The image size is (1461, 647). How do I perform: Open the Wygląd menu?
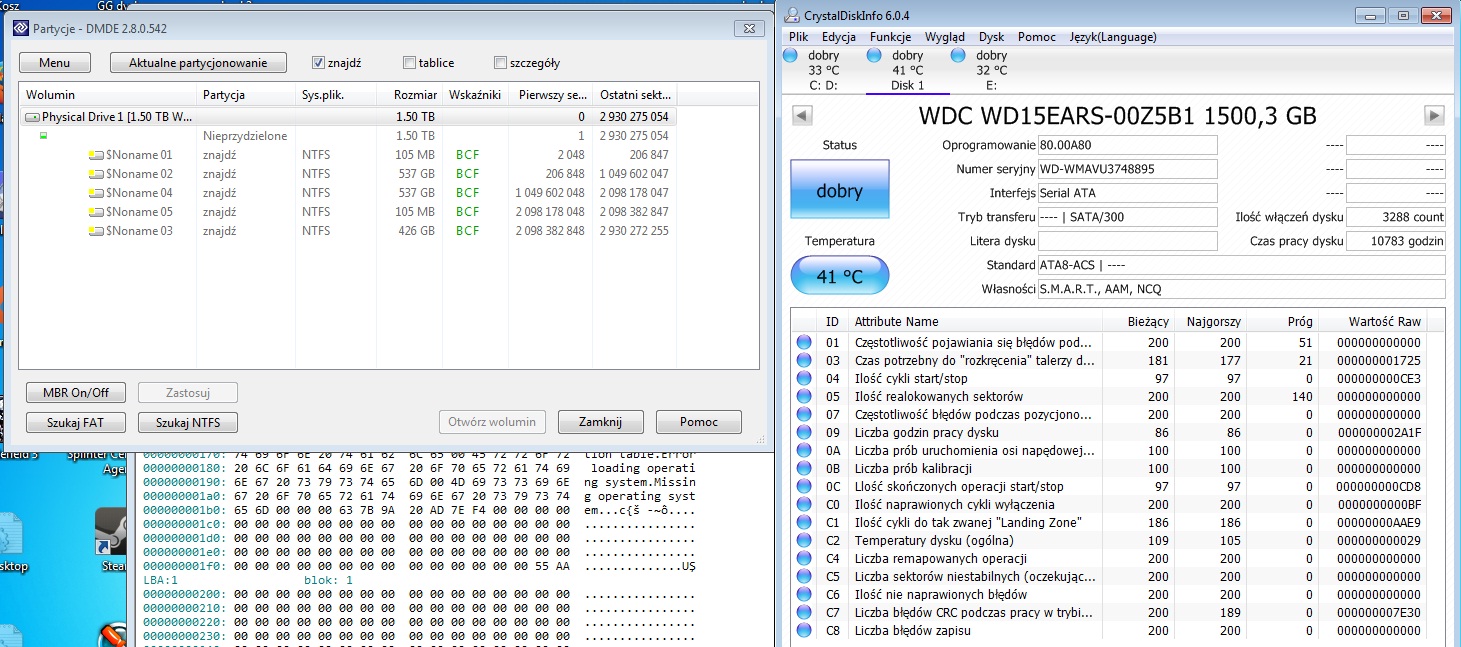tap(945, 37)
